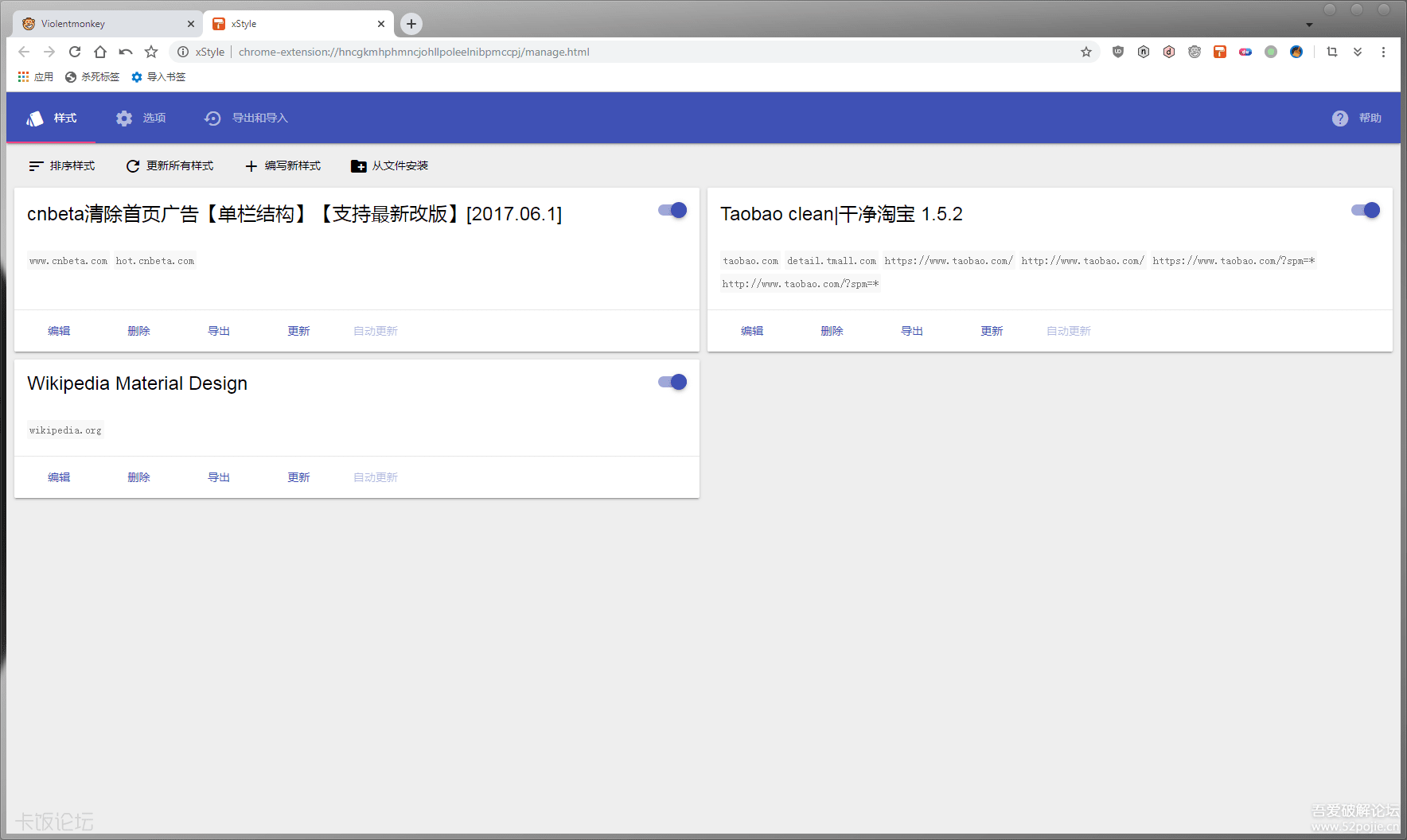Click 编辑 on the Wikipedia card
Image resolution: width=1407 pixels, height=840 pixels.
(x=59, y=477)
